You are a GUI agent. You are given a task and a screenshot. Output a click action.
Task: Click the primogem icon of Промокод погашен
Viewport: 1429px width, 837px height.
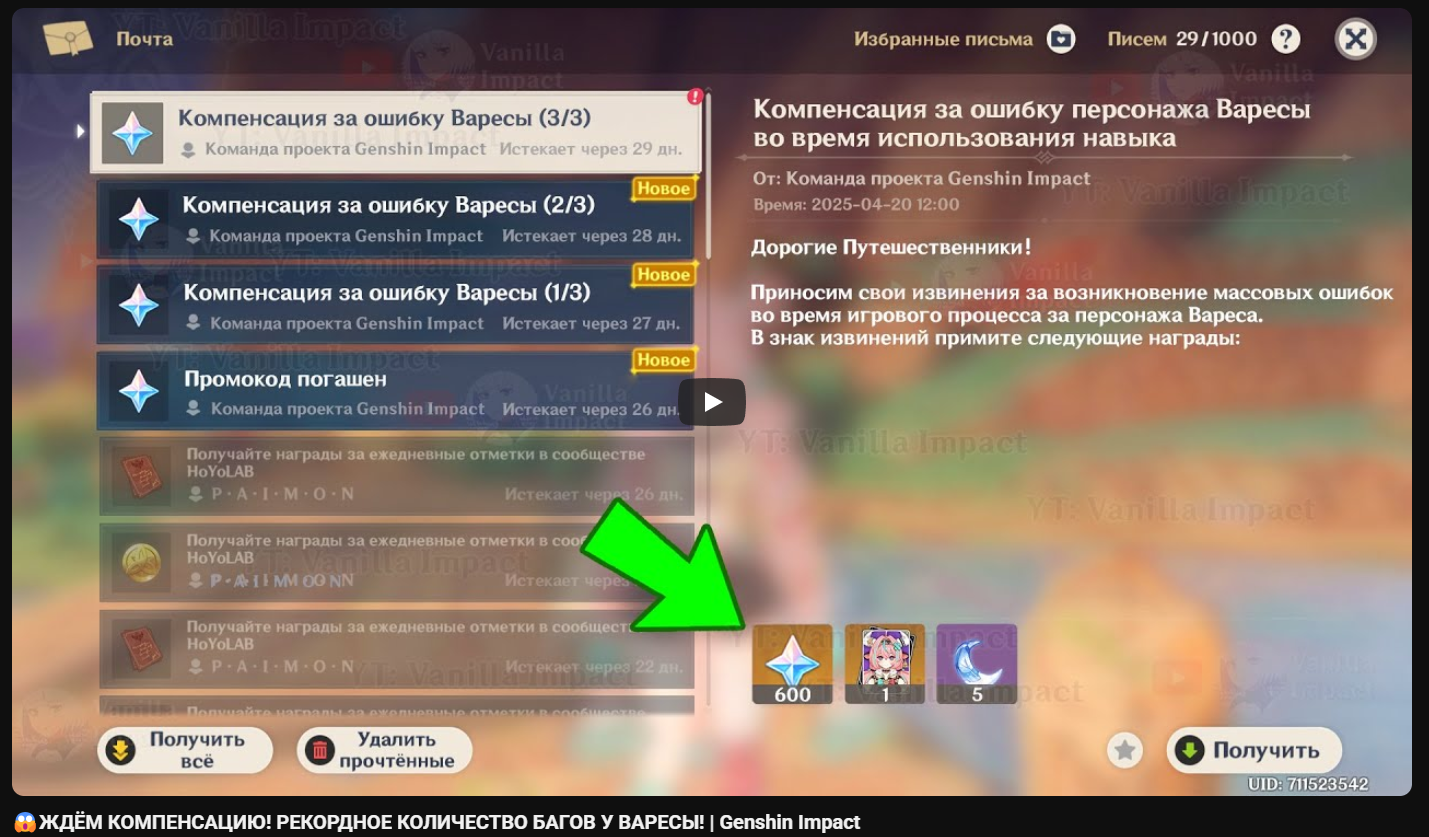point(138,392)
